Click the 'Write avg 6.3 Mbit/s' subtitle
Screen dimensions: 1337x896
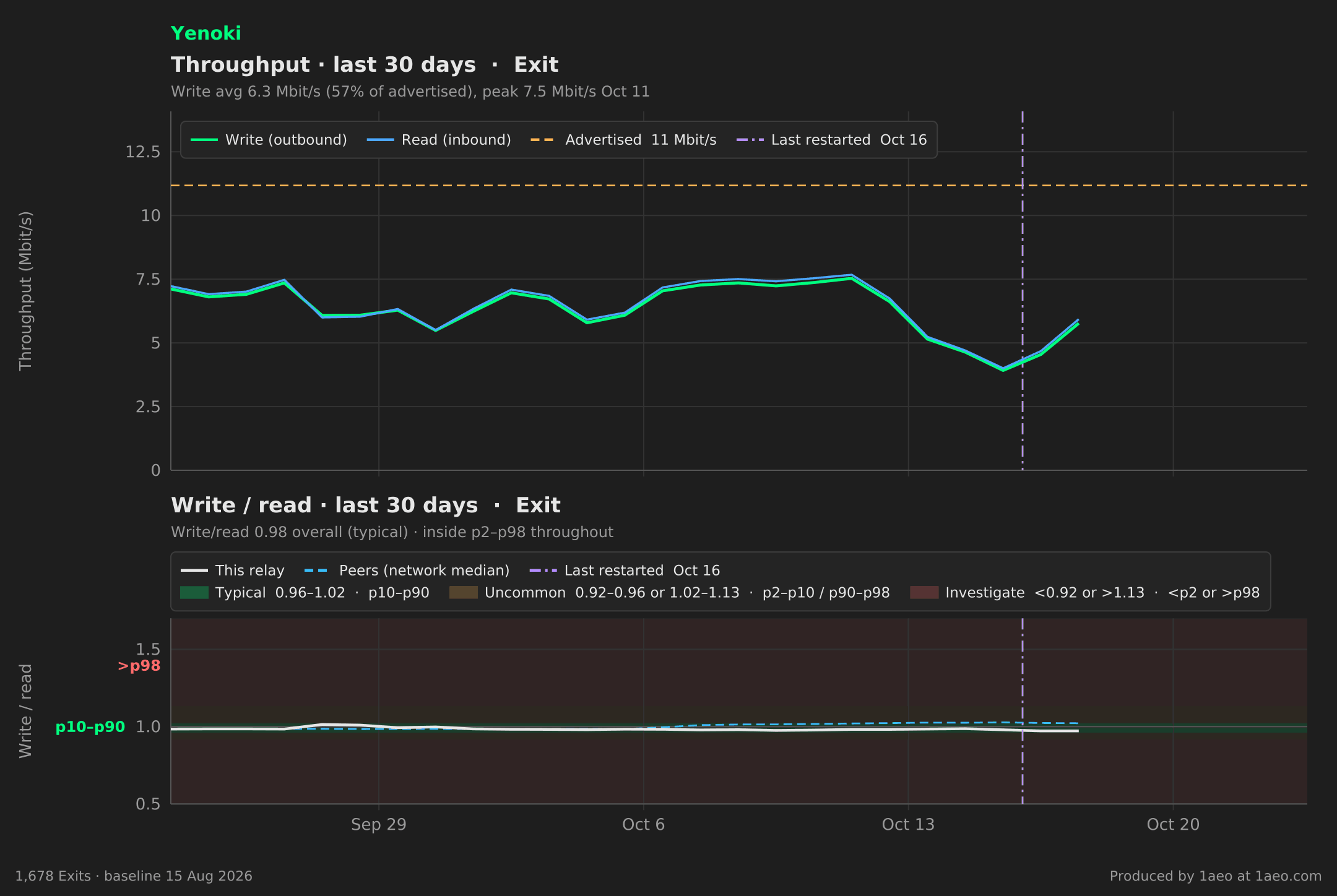(410, 92)
